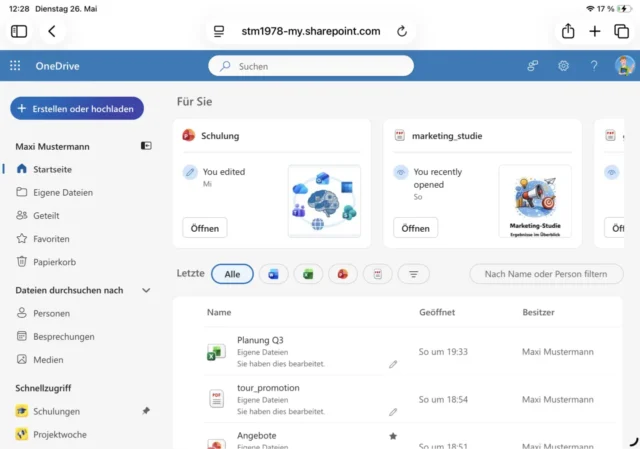Viewport: 640px width, 449px height.
Task: Open the Planung Q3 file name
Action: (260, 340)
